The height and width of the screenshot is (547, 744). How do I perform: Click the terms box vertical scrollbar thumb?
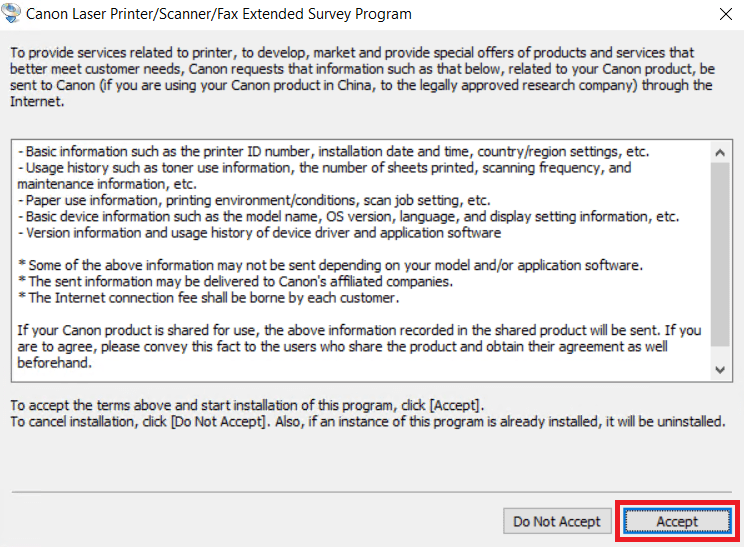point(720,254)
